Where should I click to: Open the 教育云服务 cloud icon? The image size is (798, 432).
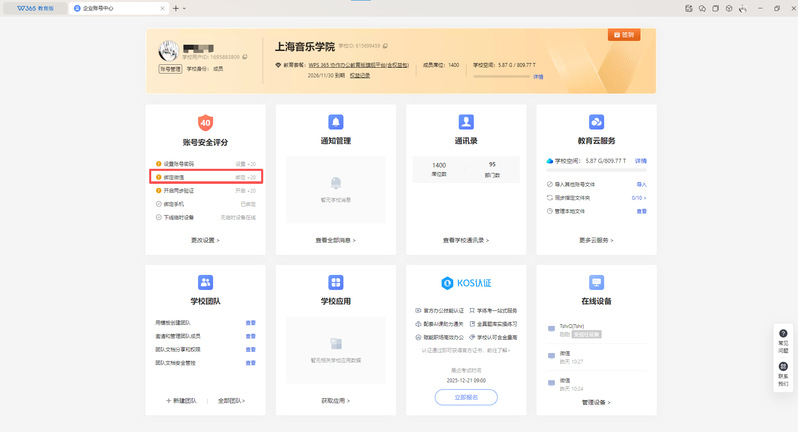pyautogui.click(x=596, y=122)
